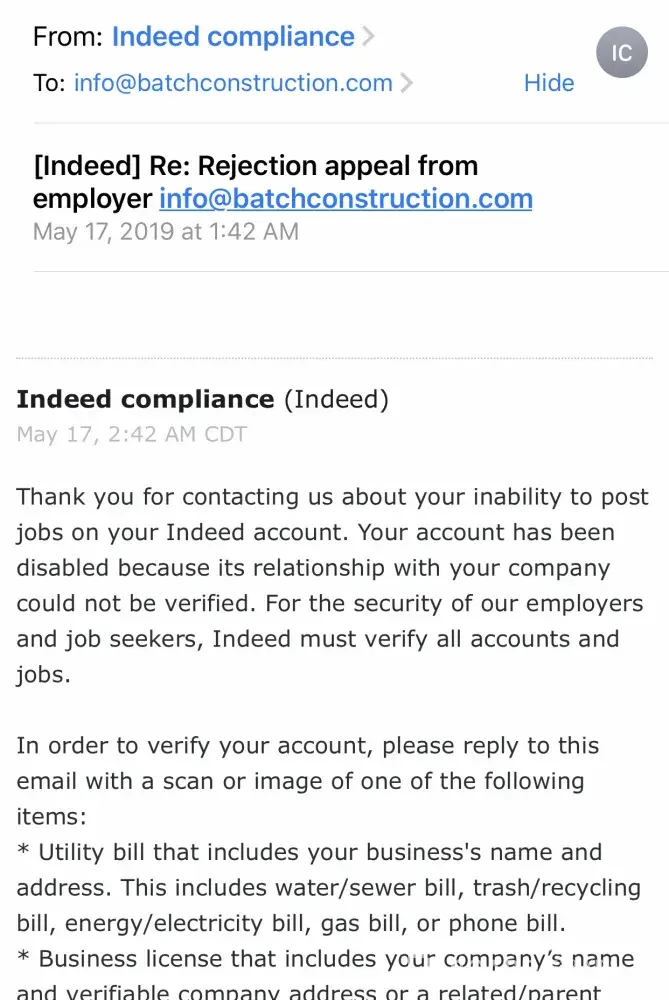Hide the message header details
The height and width of the screenshot is (1000, 669).
pos(548,83)
